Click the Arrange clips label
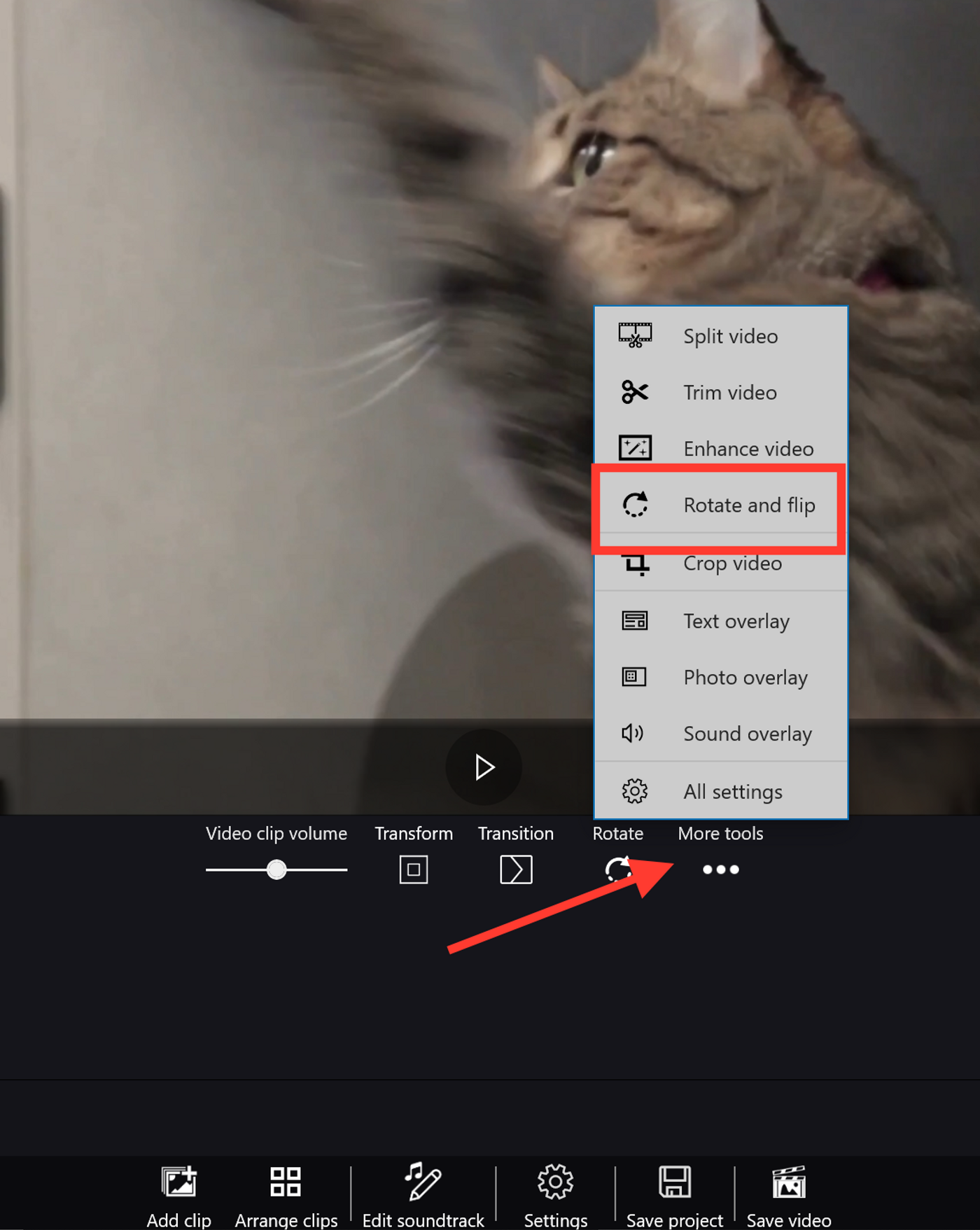980x1230 pixels. point(286,1220)
